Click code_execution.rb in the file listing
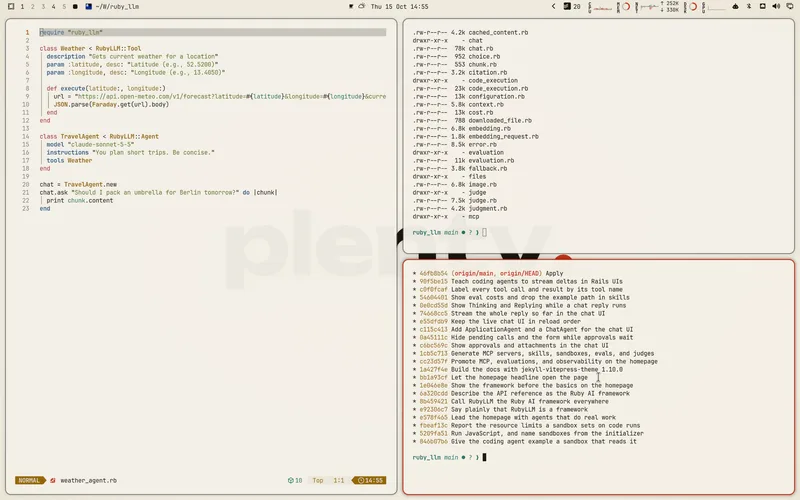Viewport: 800px width, 500px height. click(x=498, y=88)
